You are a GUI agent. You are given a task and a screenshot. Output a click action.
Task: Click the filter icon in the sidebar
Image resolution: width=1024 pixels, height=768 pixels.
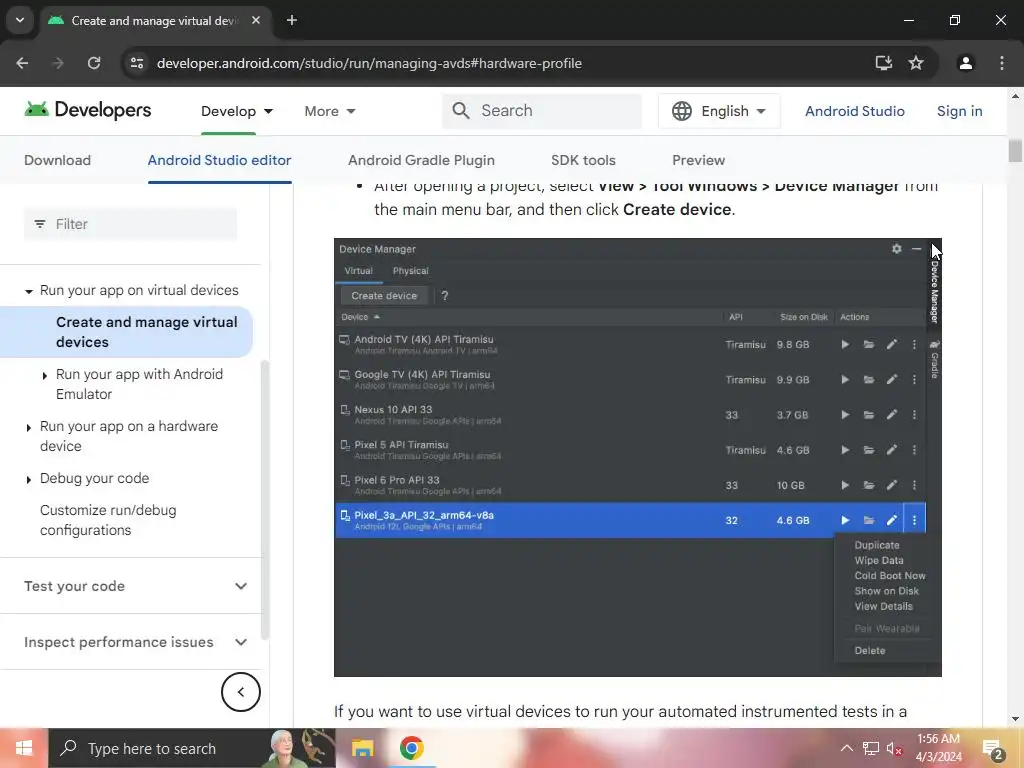point(40,224)
